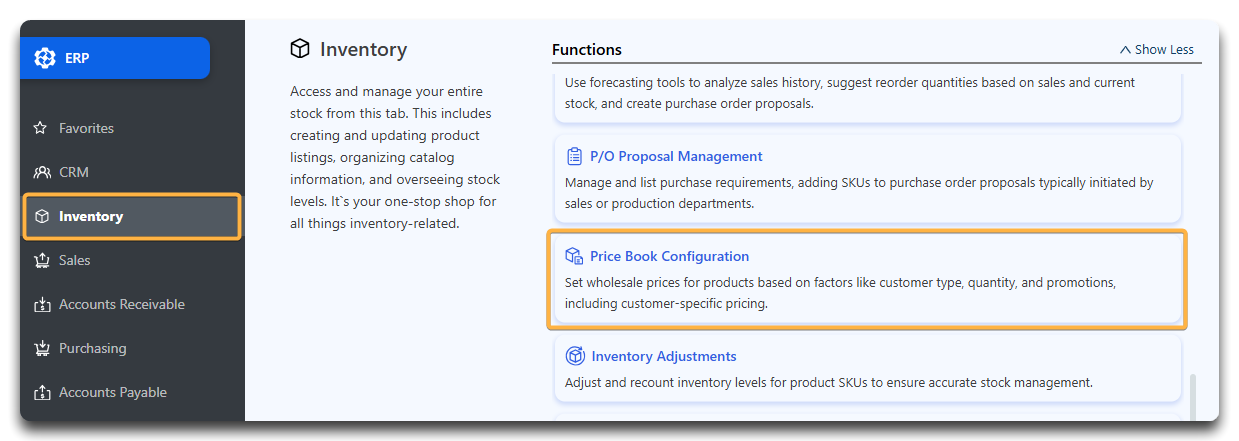Screen dimensions: 1239x441
Task: Click the Favorites star icon
Action: 41,128
